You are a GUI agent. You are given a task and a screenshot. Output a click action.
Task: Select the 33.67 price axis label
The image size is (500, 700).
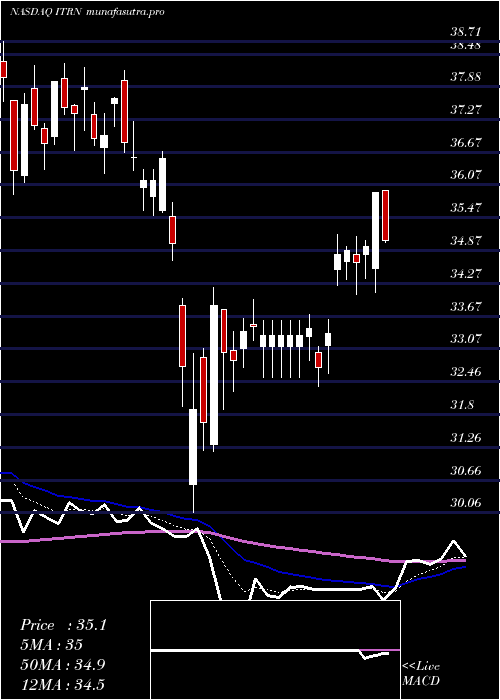pos(465,306)
